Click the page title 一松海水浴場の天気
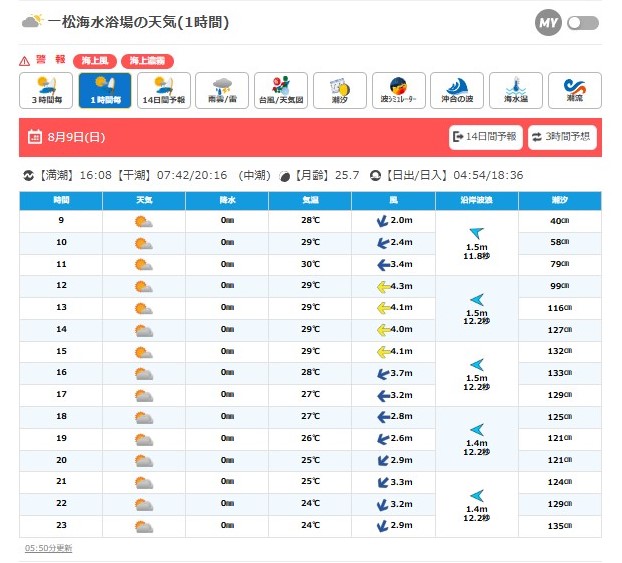 [x=138, y=22]
